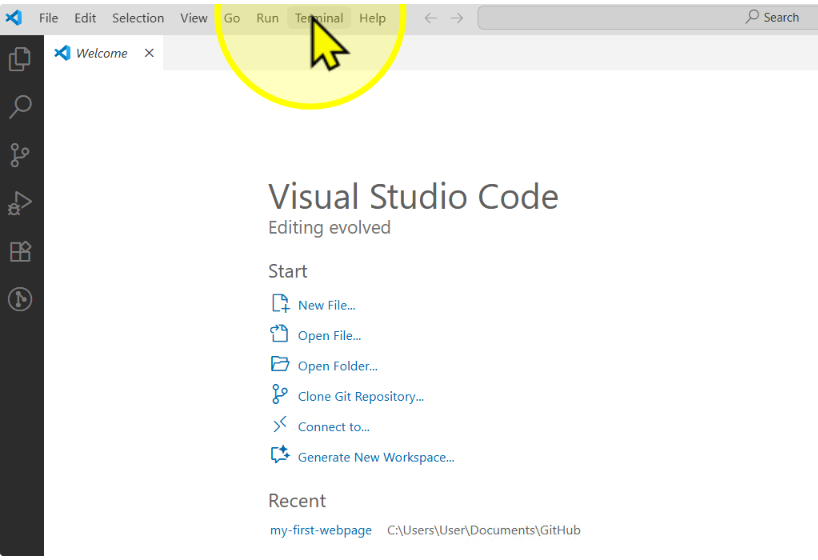Screen dimensions: 818x560
Task: Open the File menu
Action: point(49,18)
